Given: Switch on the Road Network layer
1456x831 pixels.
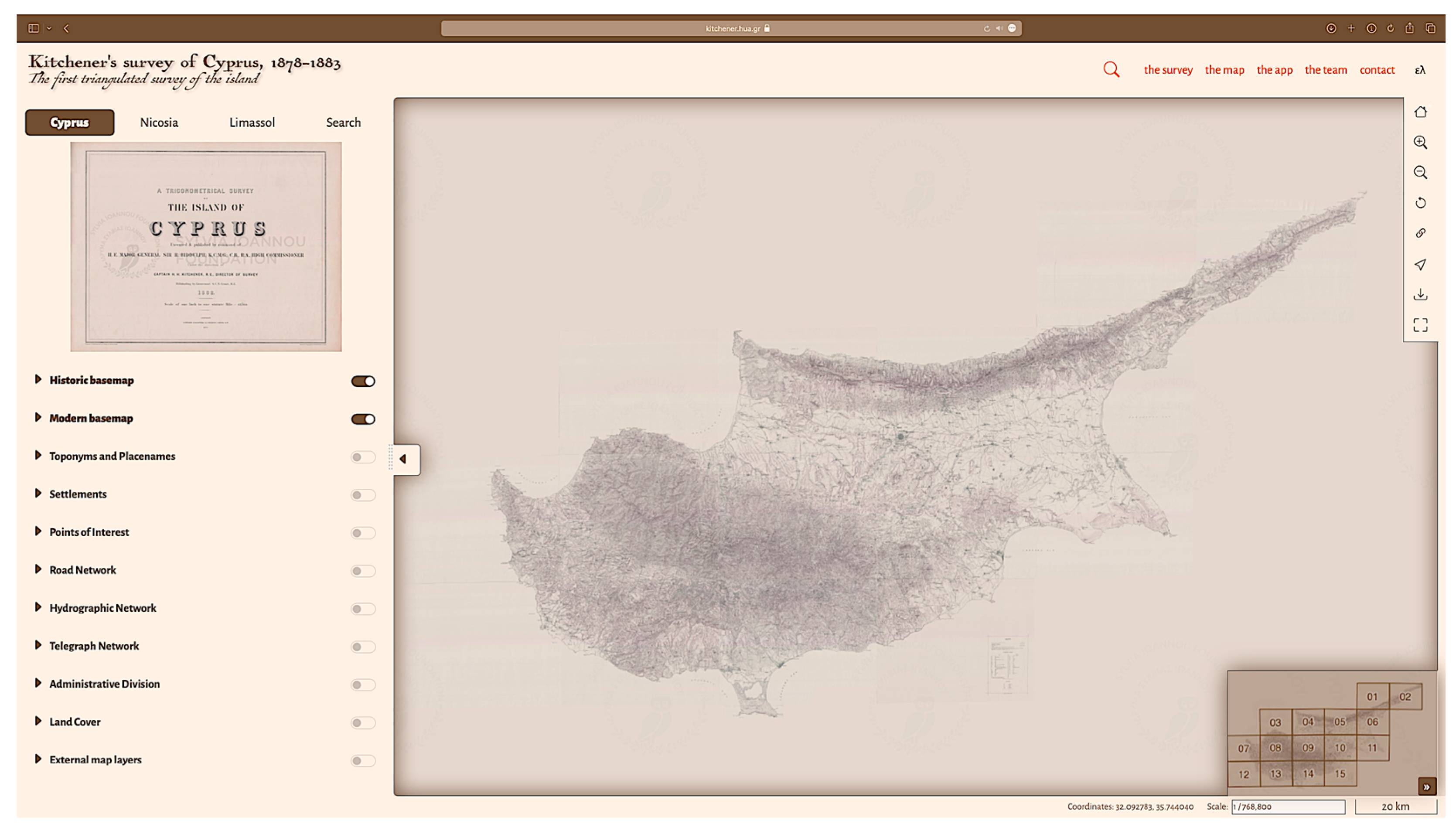Looking at the screenshot, I should pos(363,571).
